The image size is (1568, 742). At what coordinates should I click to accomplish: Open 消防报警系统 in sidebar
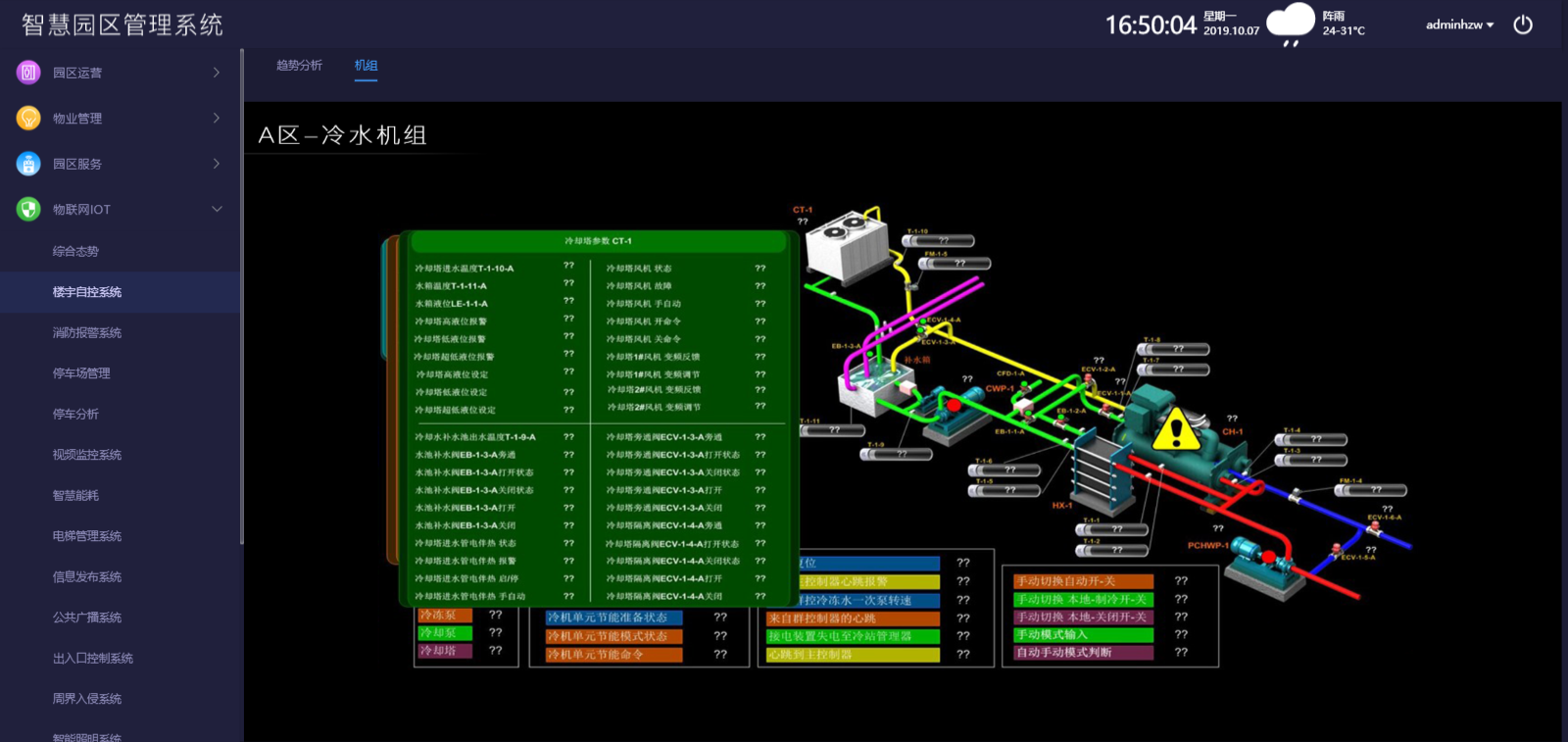[87, 333]
